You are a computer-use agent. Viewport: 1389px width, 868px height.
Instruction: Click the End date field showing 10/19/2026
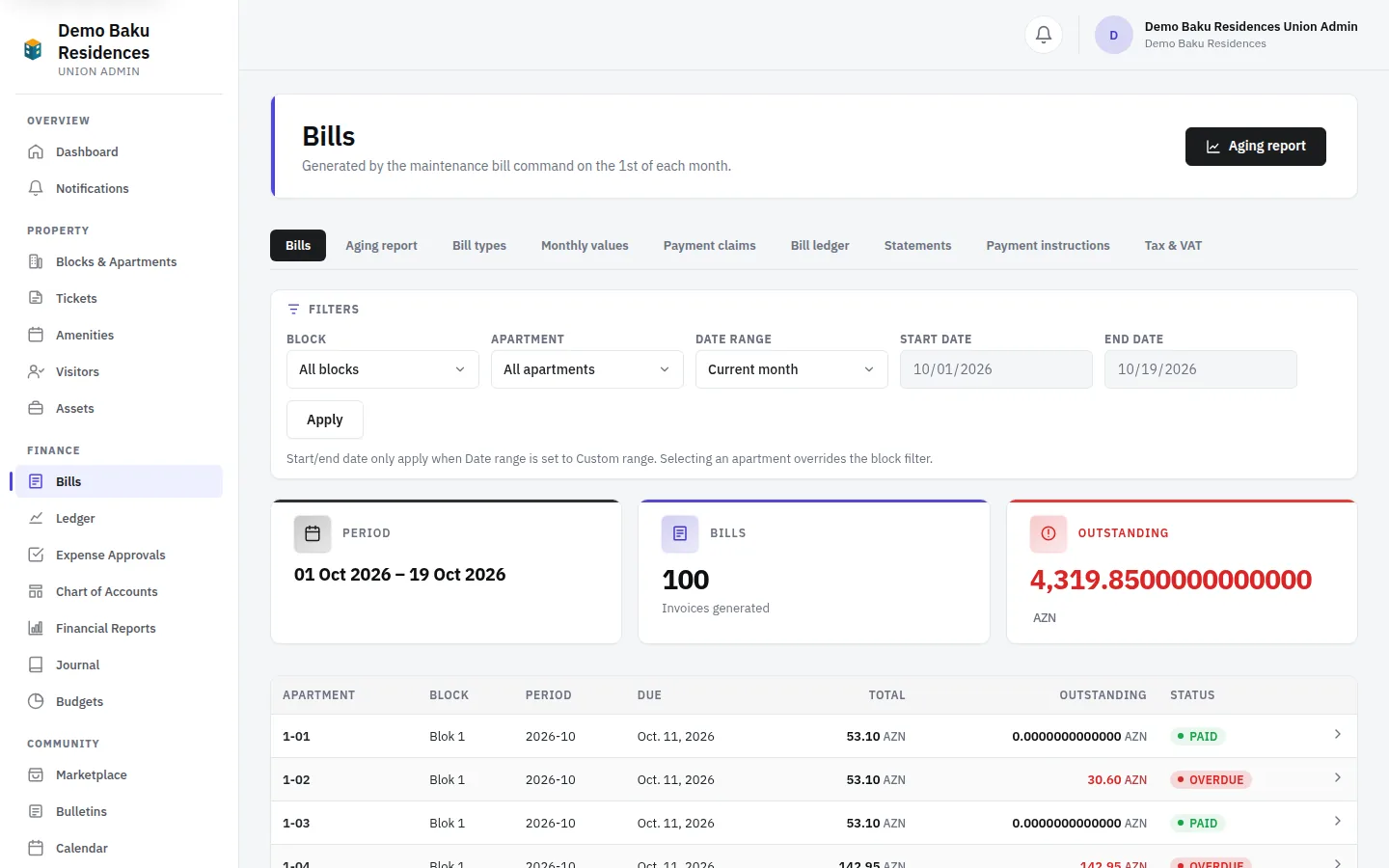[x=1201, y=369]
